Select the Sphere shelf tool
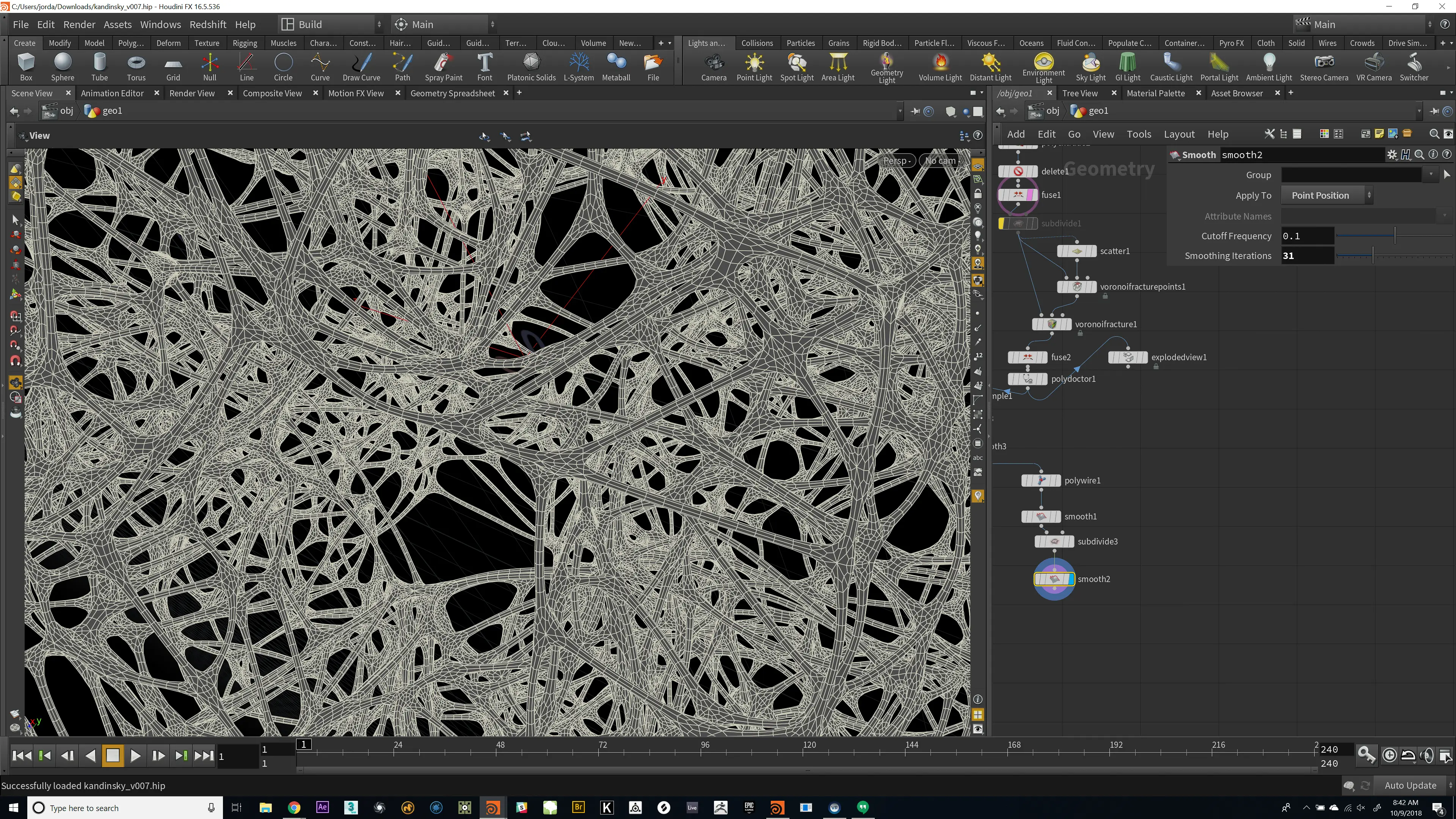Screen dimensions: 1456x819 point(63,67)
